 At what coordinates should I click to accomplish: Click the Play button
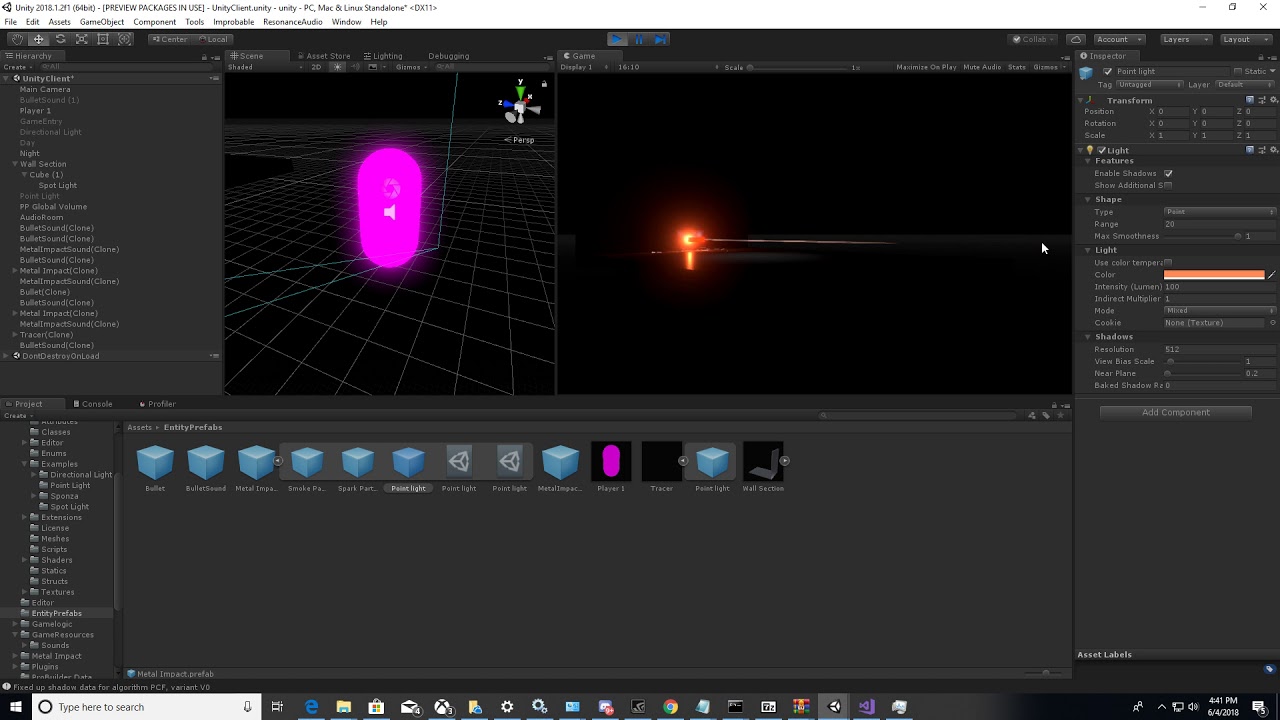pyautogui.click(x=617, y=39)
